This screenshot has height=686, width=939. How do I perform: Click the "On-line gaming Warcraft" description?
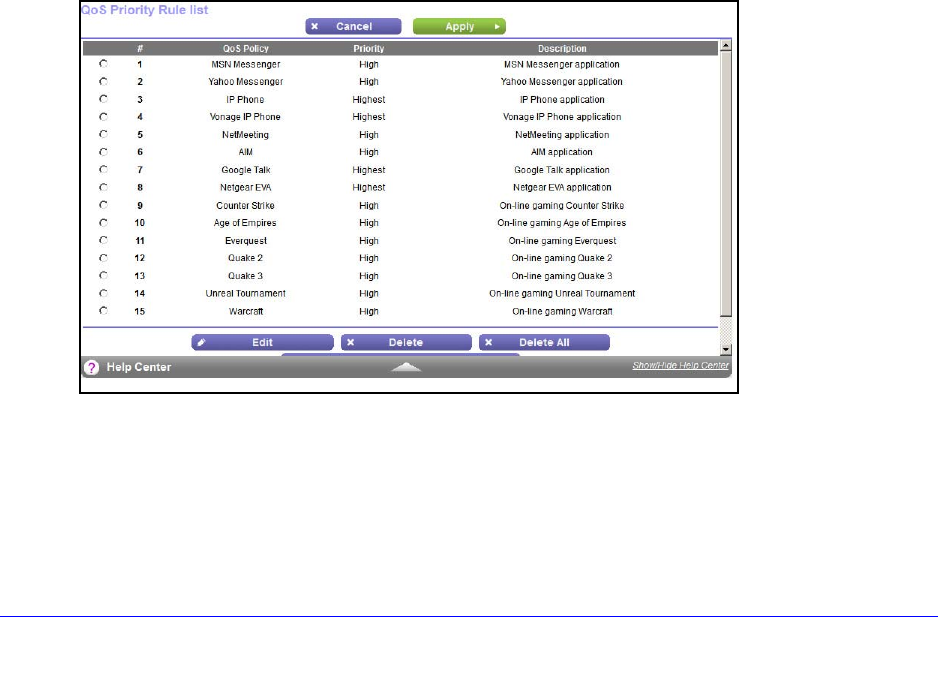[562, 311]
